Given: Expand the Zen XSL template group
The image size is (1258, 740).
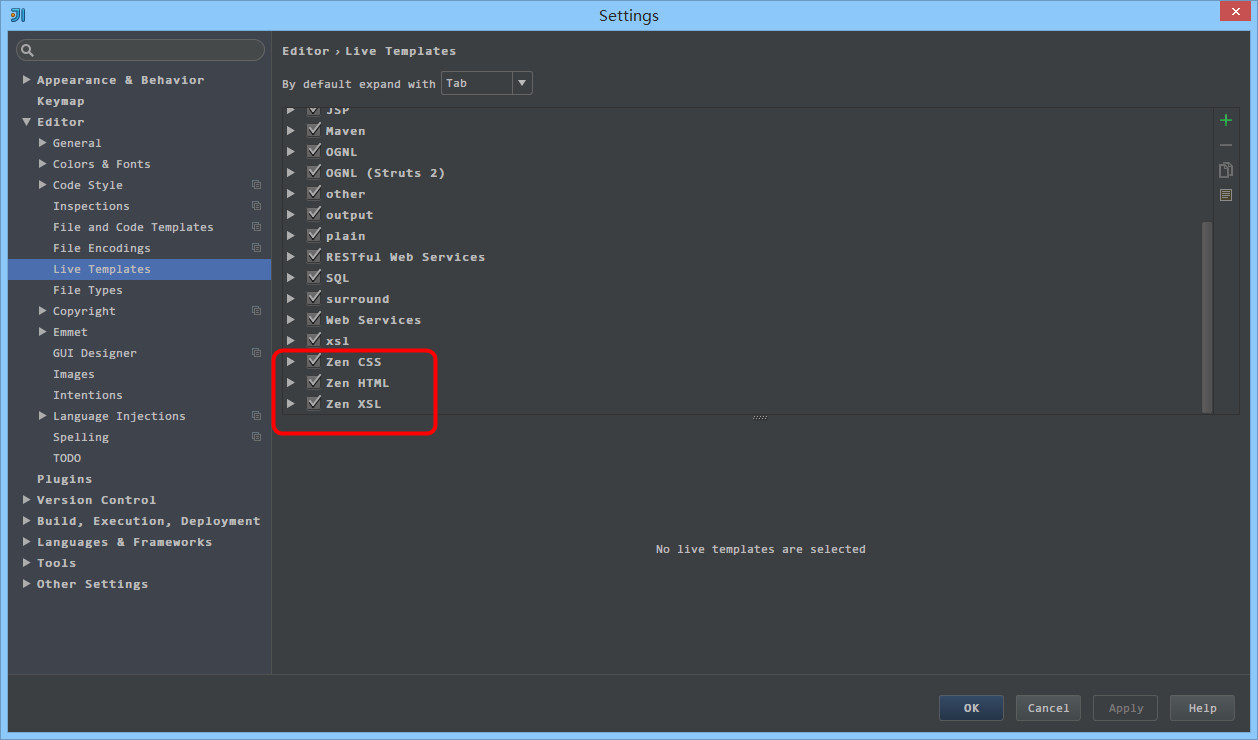Looking at the screenshot, I should 291,404.
